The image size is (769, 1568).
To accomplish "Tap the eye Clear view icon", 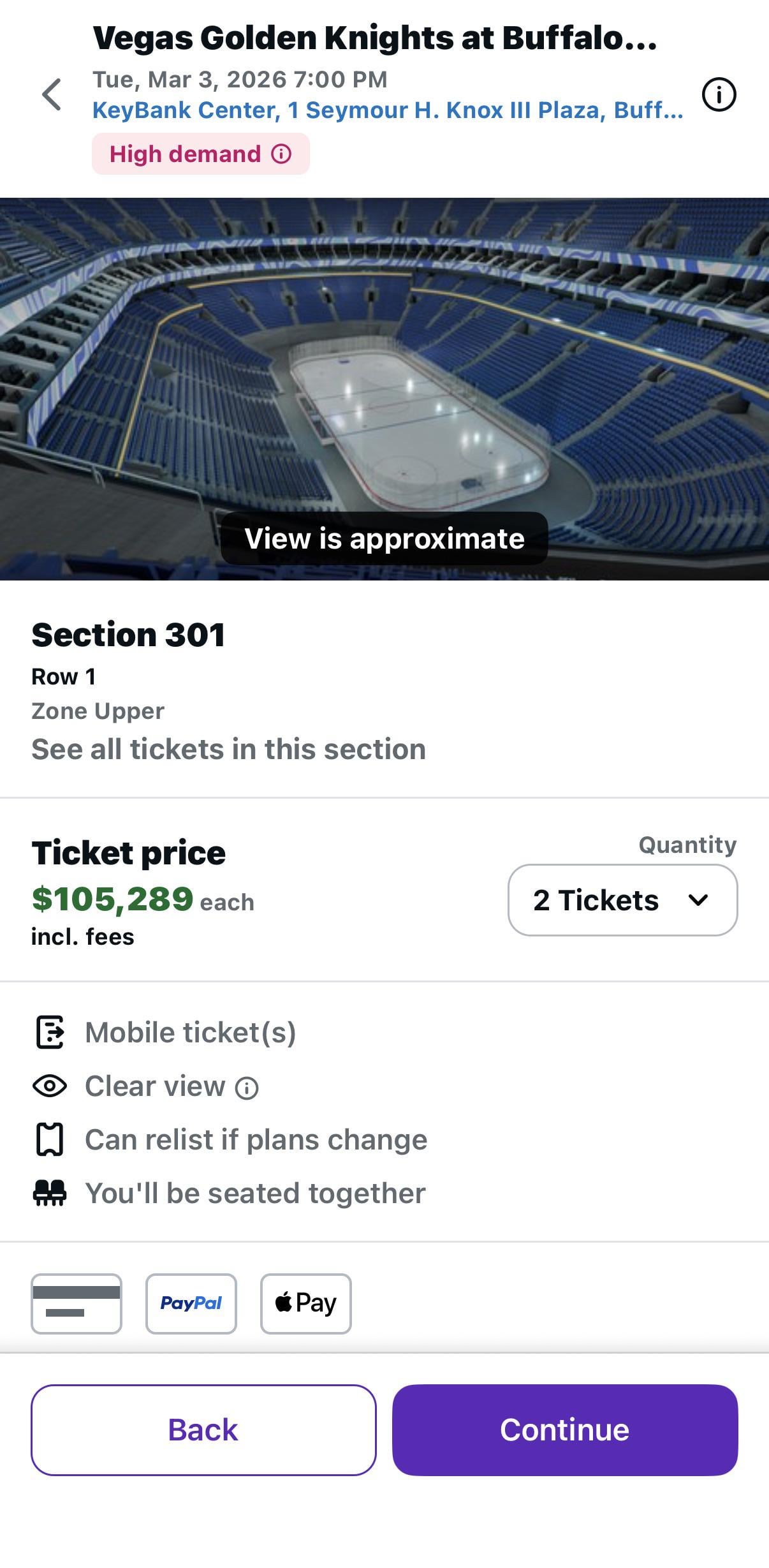I will pos(50,1086).
